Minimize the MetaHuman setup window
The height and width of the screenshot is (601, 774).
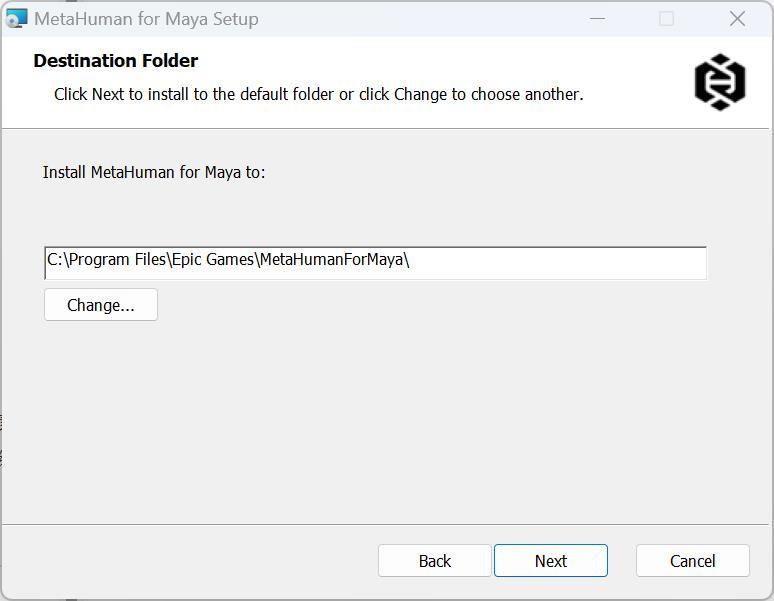(598, 19)
